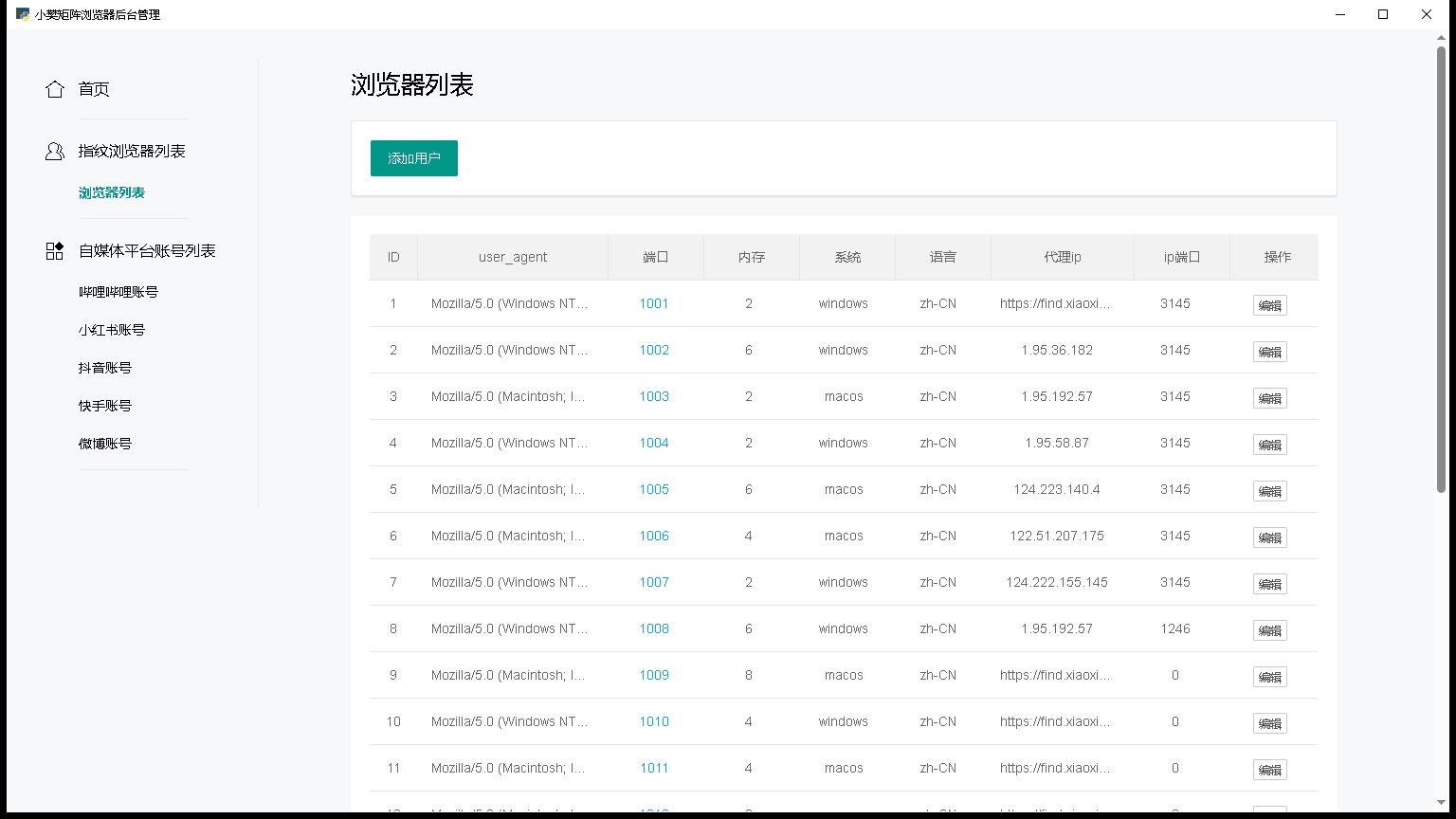Click the grid icon beside 自媒体平台账号列表
Screen dimensions: 1456x819
(55, 250)
